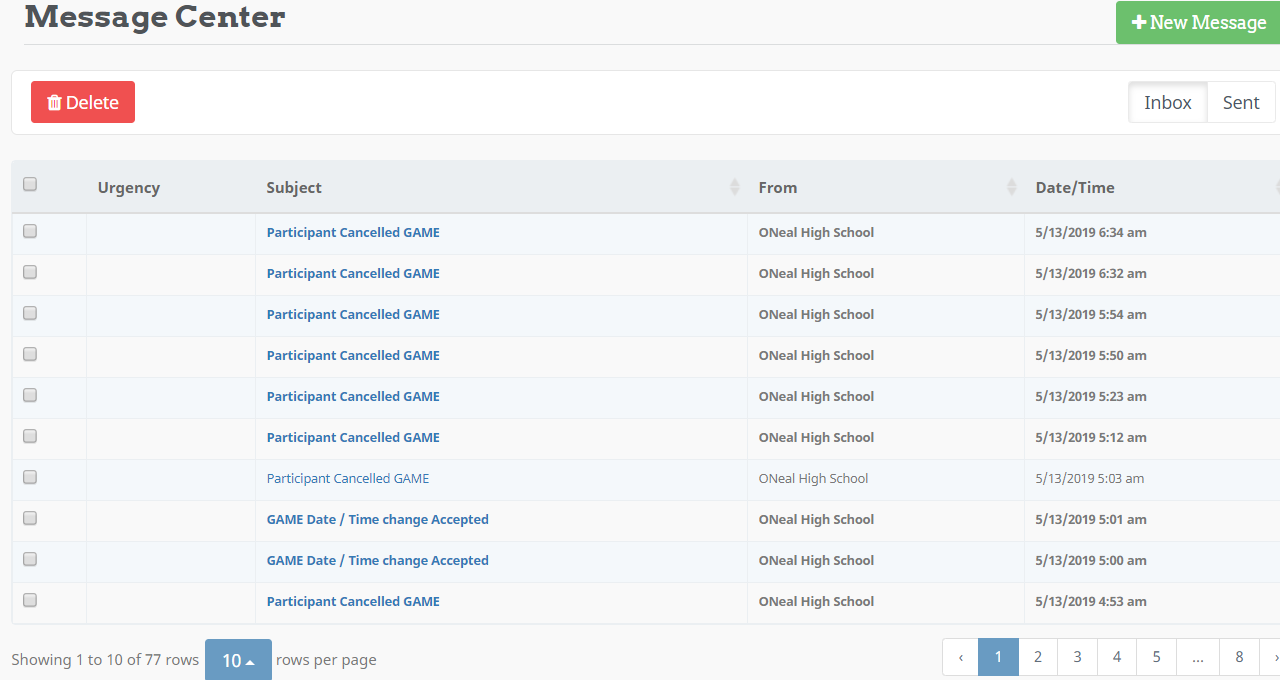Sort the table by Date/Time column header

(1075, 187)
